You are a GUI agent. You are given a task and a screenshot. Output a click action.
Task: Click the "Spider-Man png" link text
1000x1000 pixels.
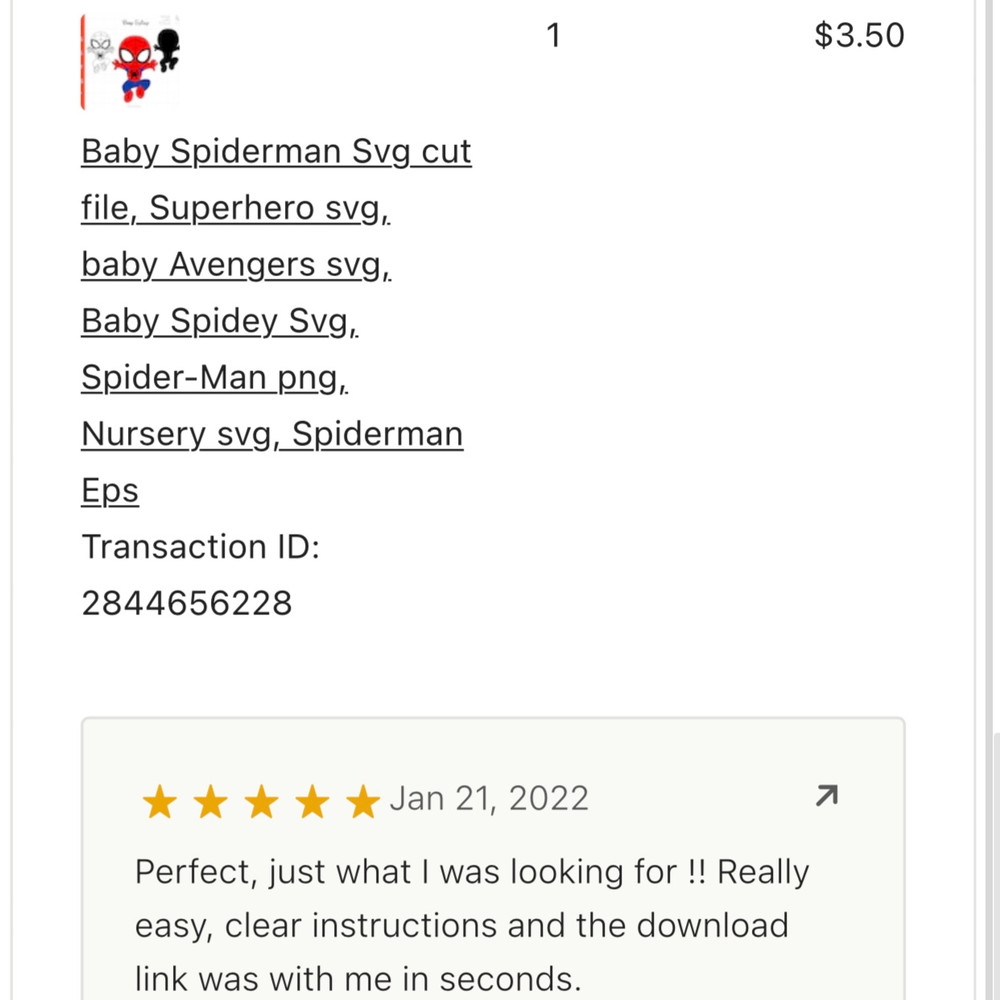(x=214, y=377)
